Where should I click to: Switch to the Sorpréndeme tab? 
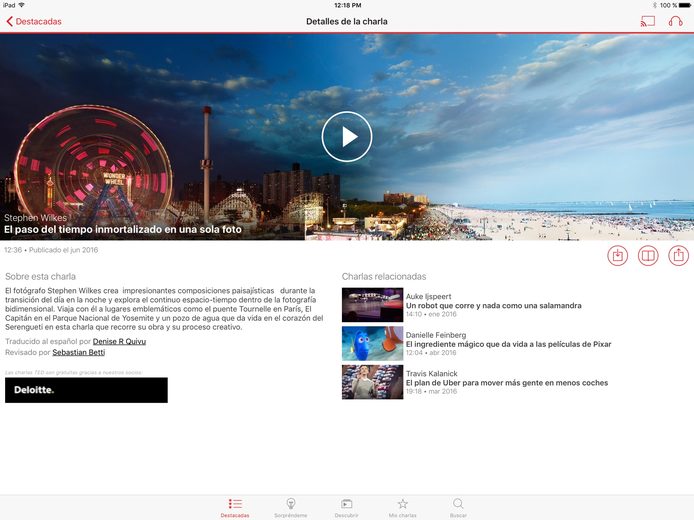pyautogui.click(x=291, y=508)
